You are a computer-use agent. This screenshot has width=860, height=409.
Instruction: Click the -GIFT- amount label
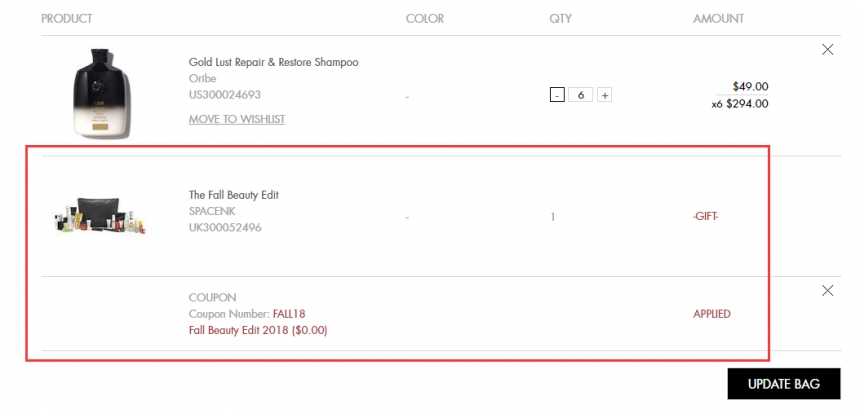click(705, 216)
